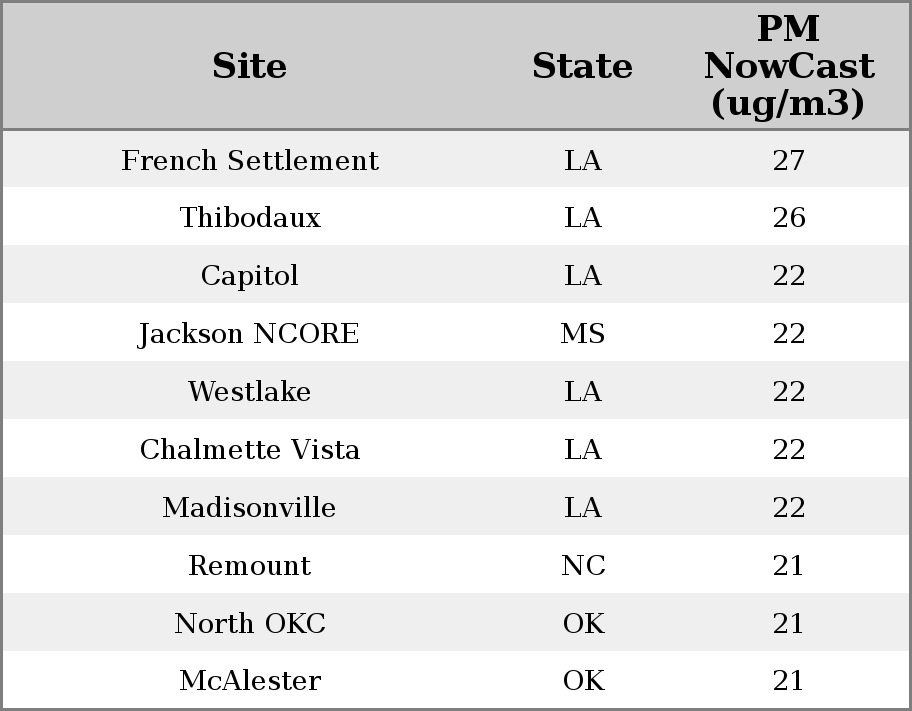
Task: Click the PM NowCast column header
Action: click(789, 66)
